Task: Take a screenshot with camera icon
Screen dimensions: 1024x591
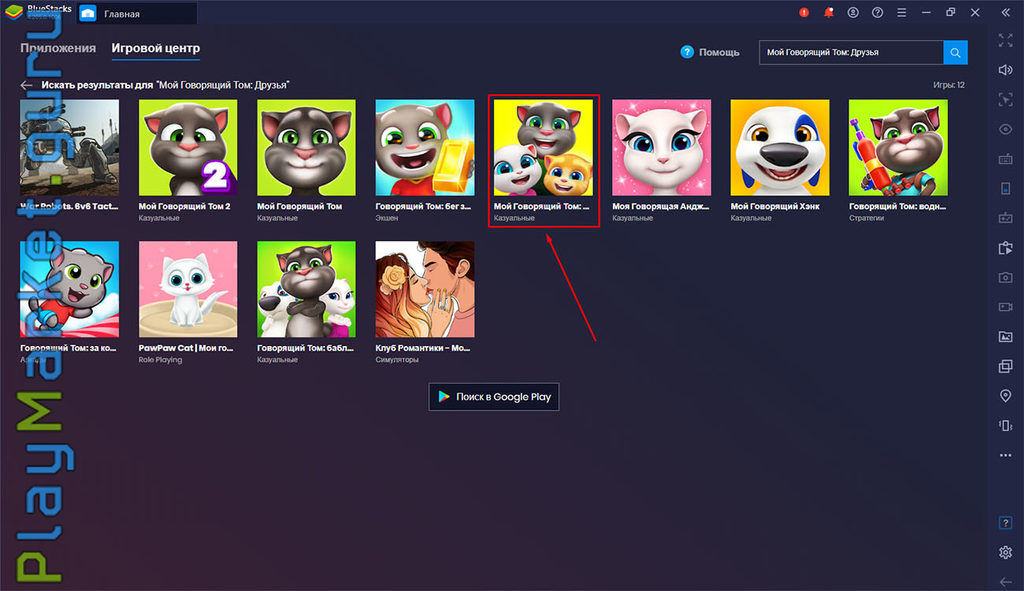Action: coord(1006,278)
